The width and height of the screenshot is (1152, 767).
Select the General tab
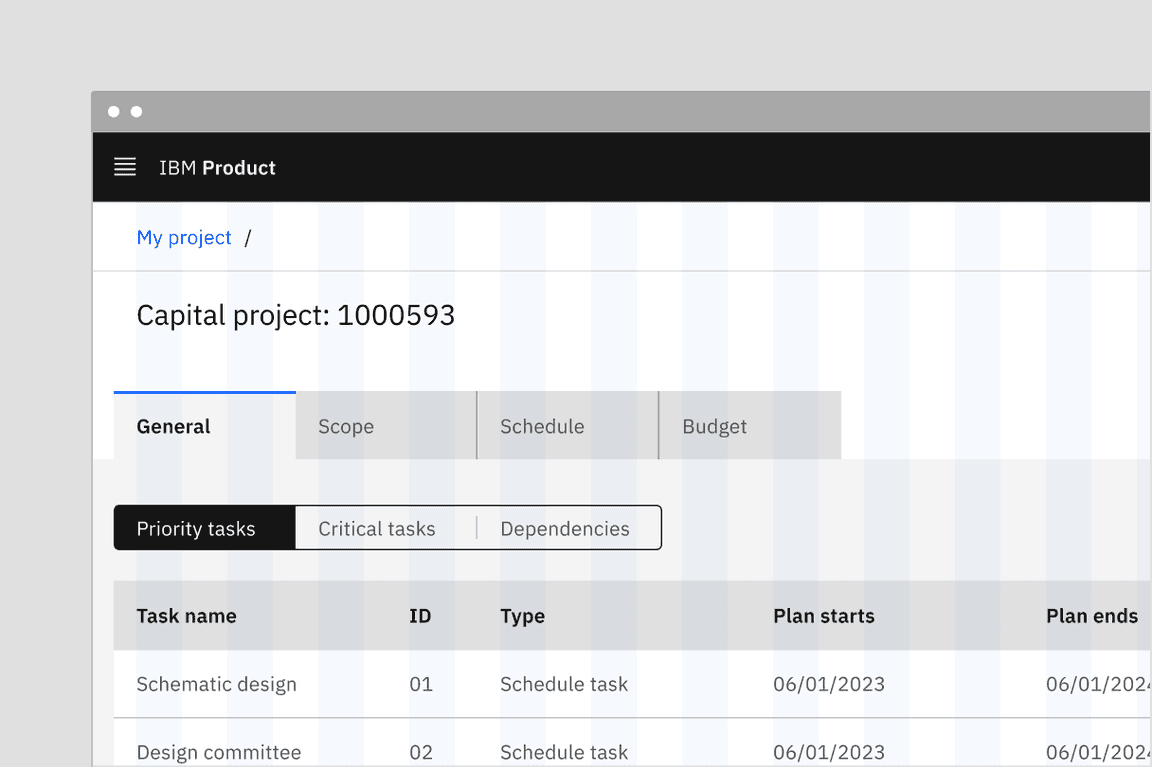204,426
